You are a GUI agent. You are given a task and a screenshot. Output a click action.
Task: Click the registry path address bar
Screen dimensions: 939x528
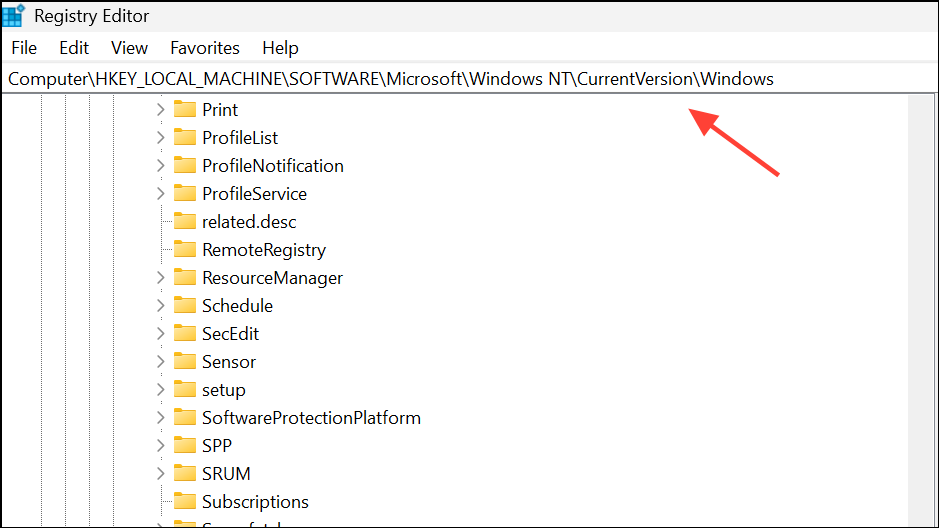click(x=468, y=79)
